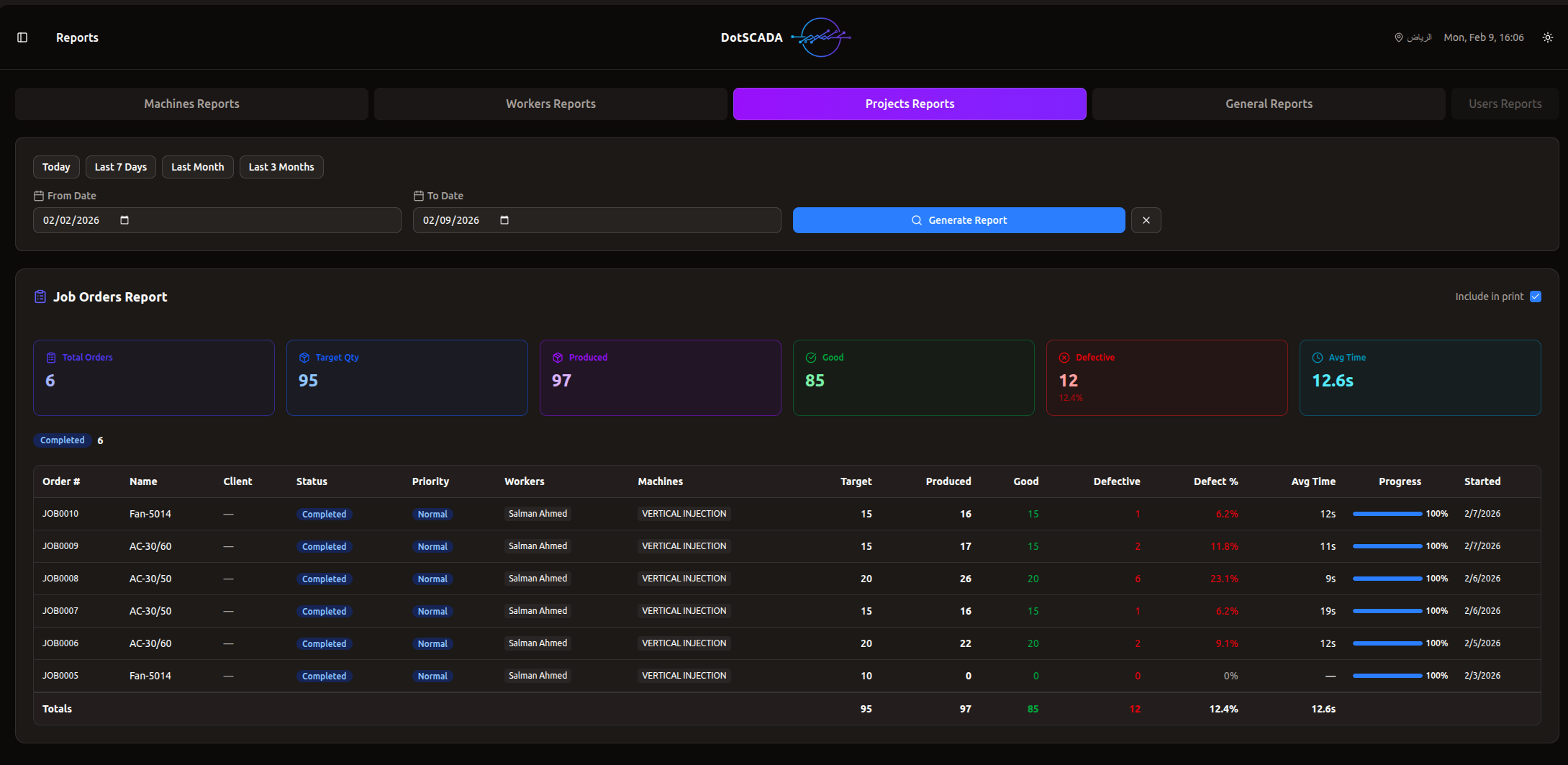Switch theme using the sun icon

coord(1547,37)
